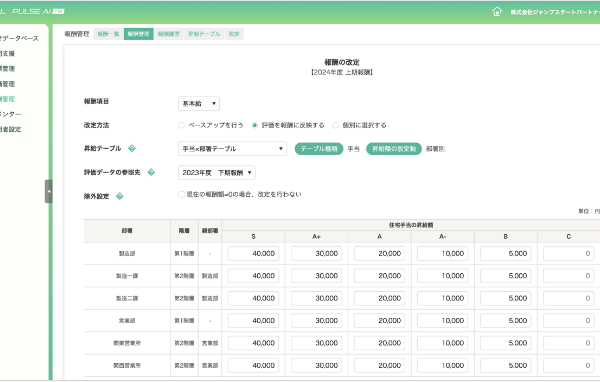Image resolution: width=600 pixels, height=382 pixels.
Task: Edit the A- value for 製造二課 row
Action: pos(442,298)
